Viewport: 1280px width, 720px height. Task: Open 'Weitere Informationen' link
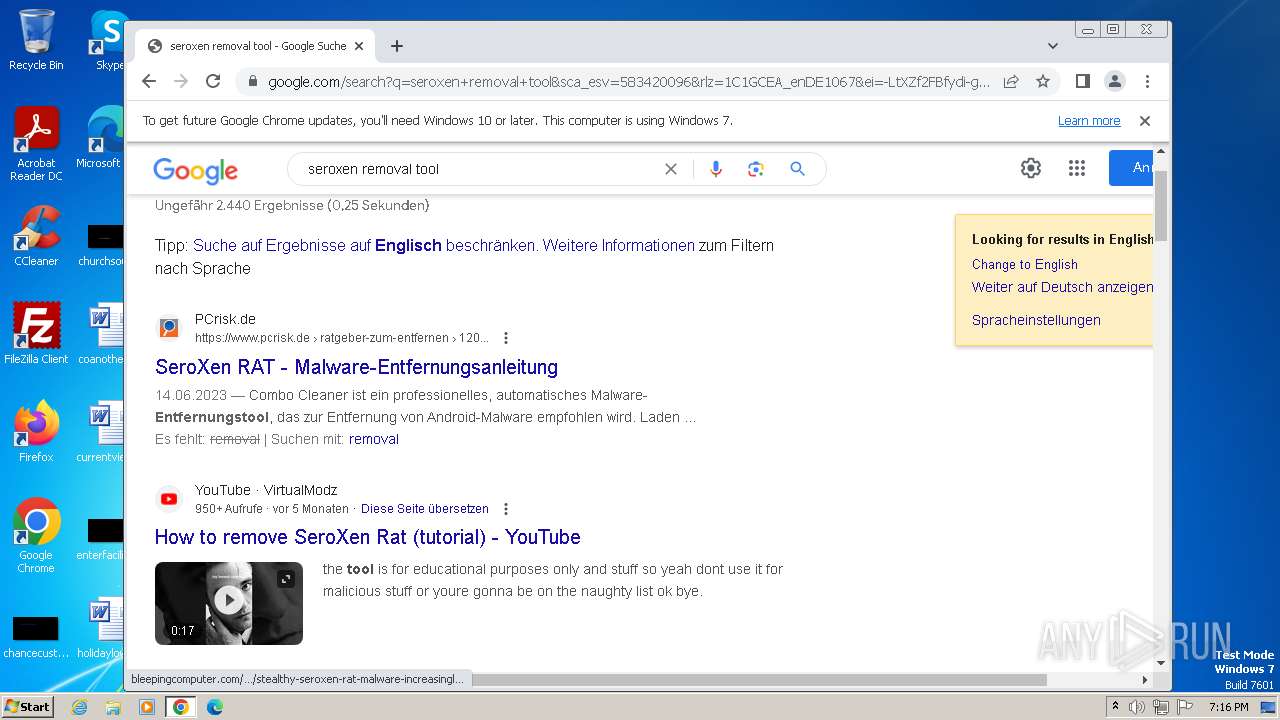pos(618,245)
